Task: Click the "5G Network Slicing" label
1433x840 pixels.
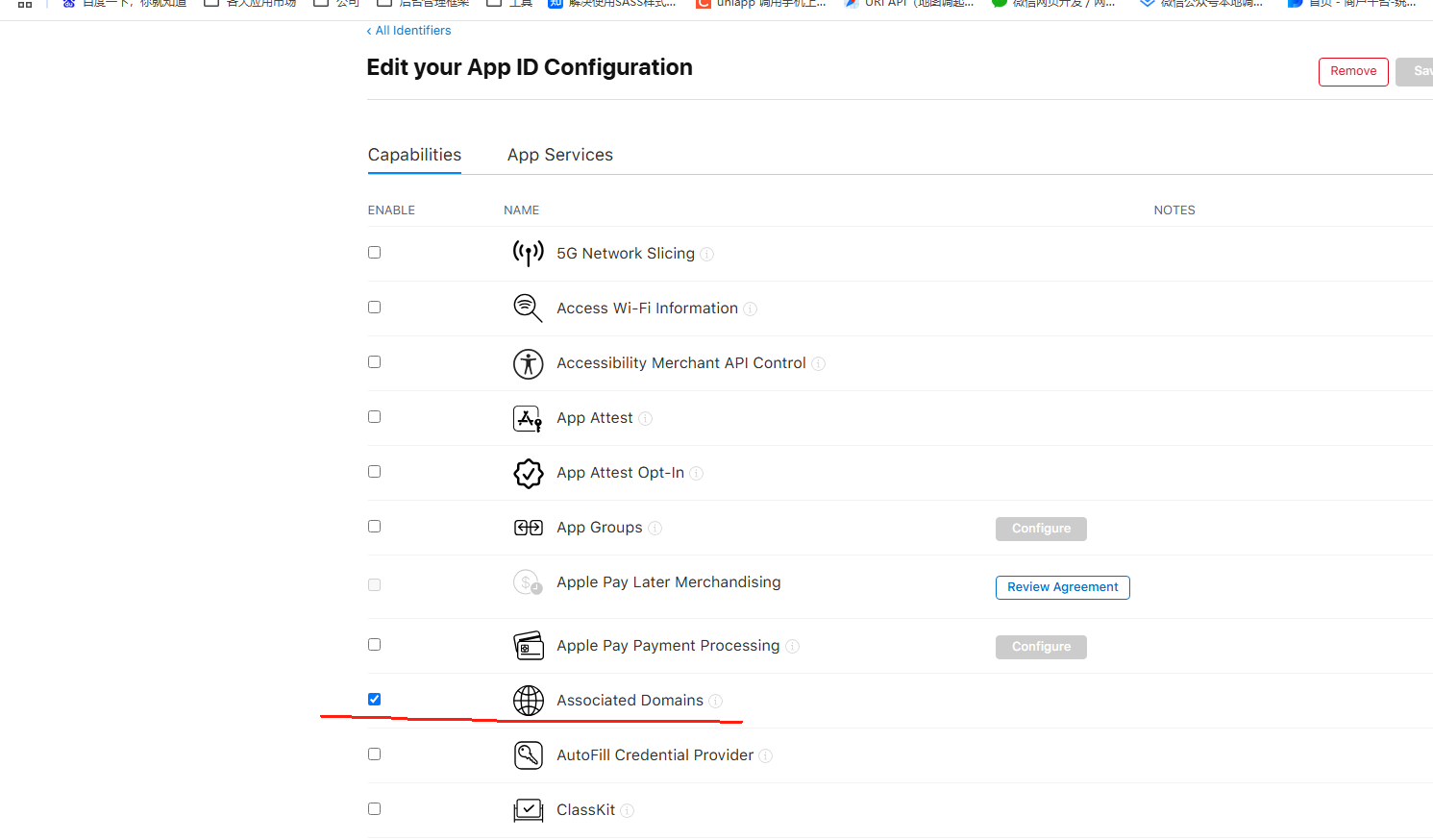Action: [626, 254]
